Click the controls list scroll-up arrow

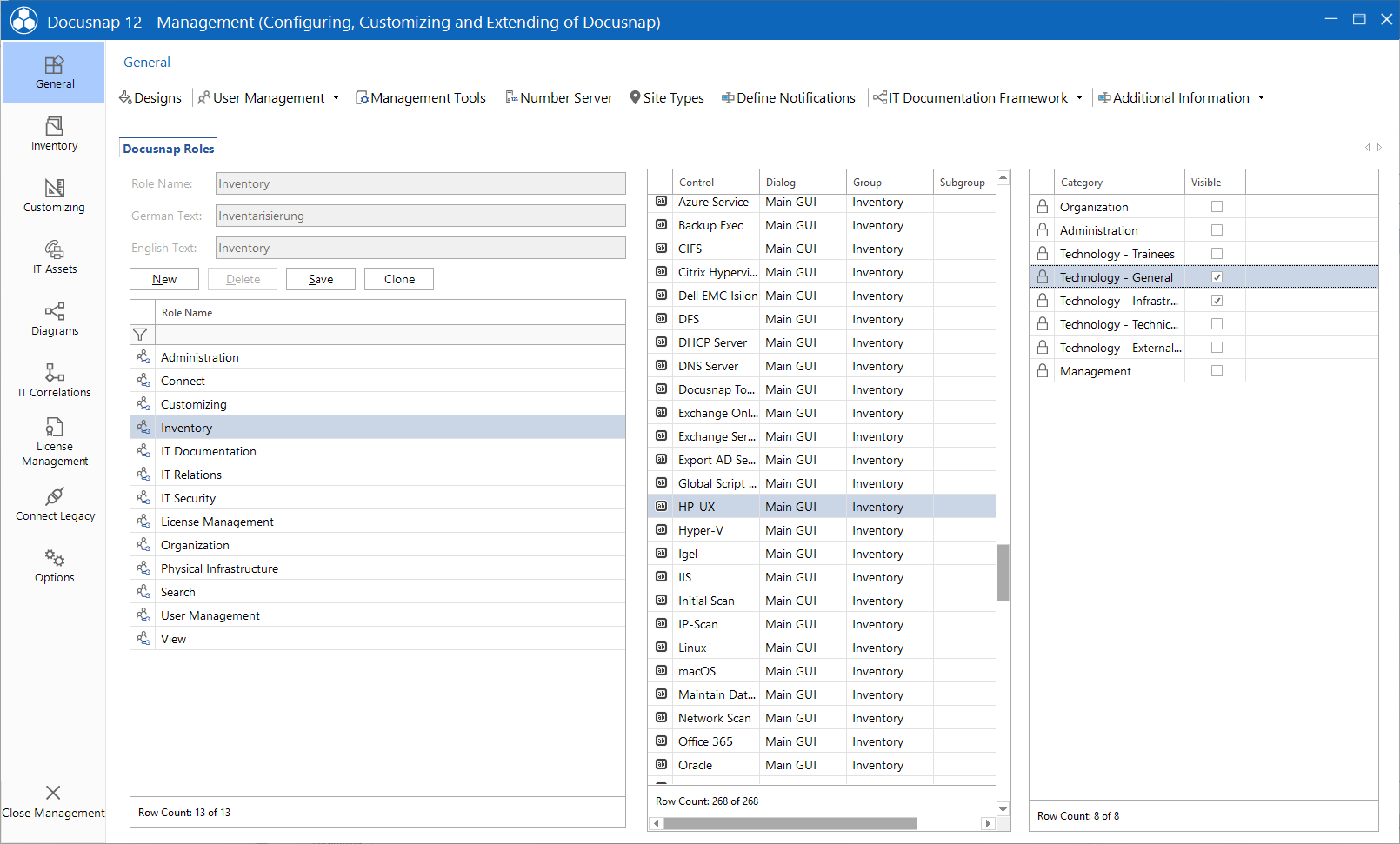(x=1003, y=177)
